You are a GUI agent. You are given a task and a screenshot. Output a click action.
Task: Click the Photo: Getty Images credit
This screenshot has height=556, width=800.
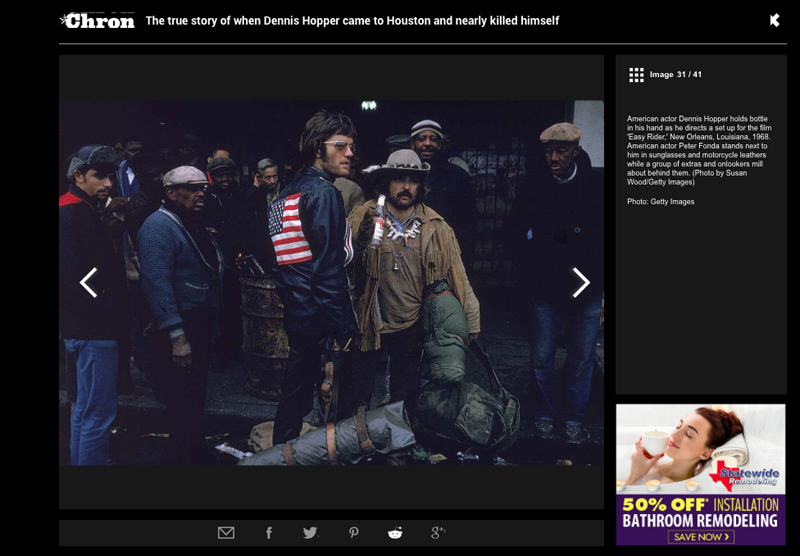[660, 202]
